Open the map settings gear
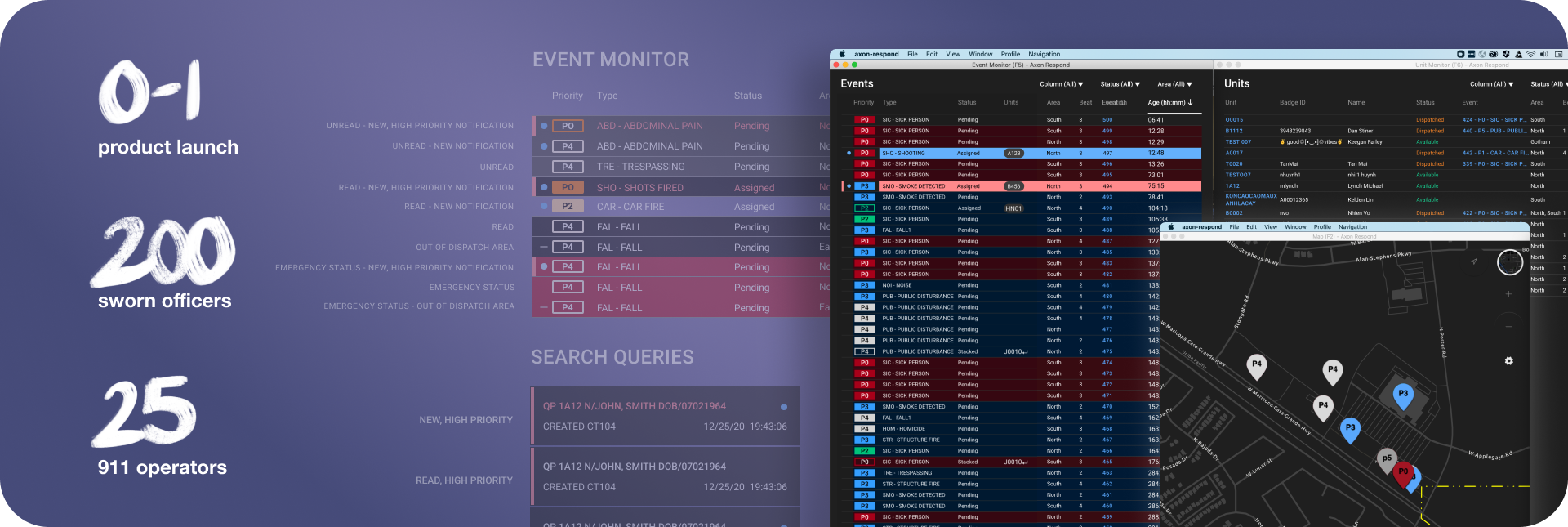 tap(1508, 360)
